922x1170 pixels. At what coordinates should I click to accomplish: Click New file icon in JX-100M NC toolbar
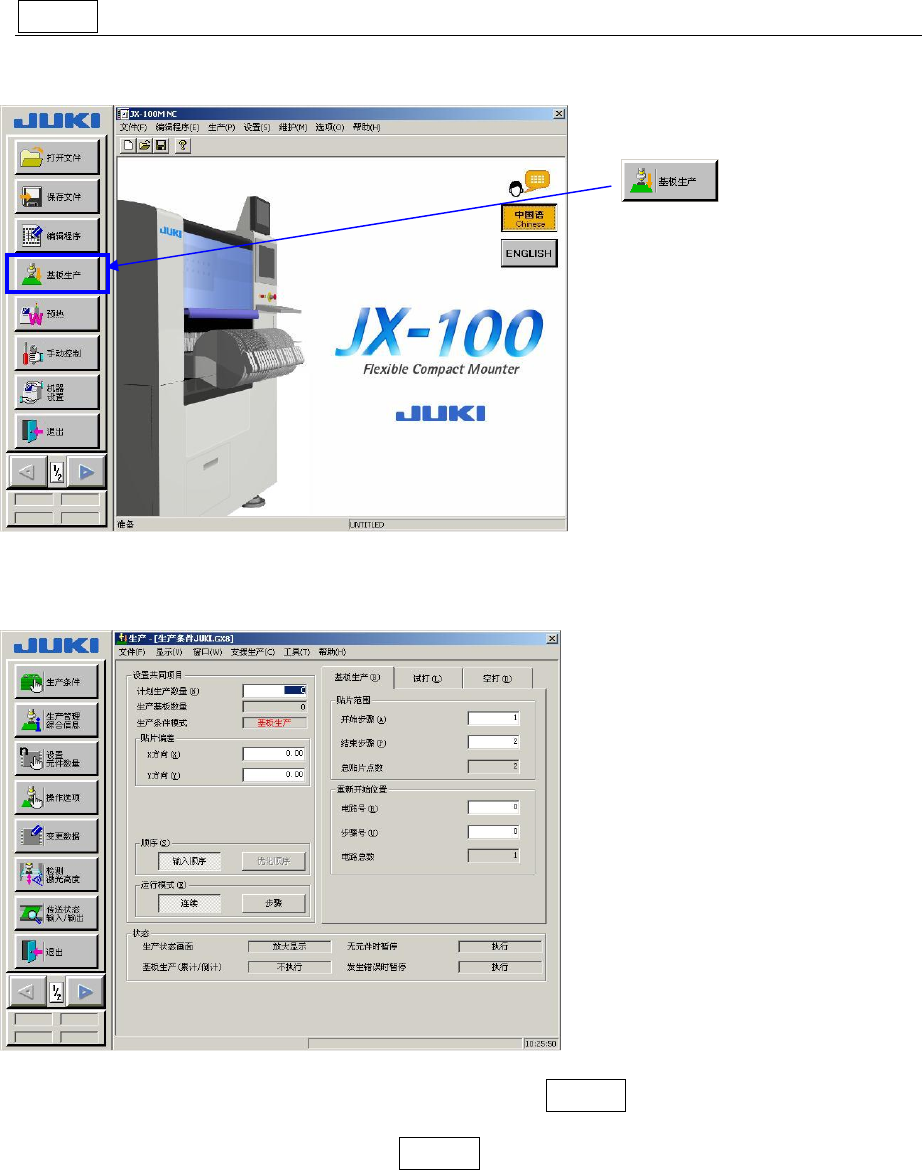point(128,146)
